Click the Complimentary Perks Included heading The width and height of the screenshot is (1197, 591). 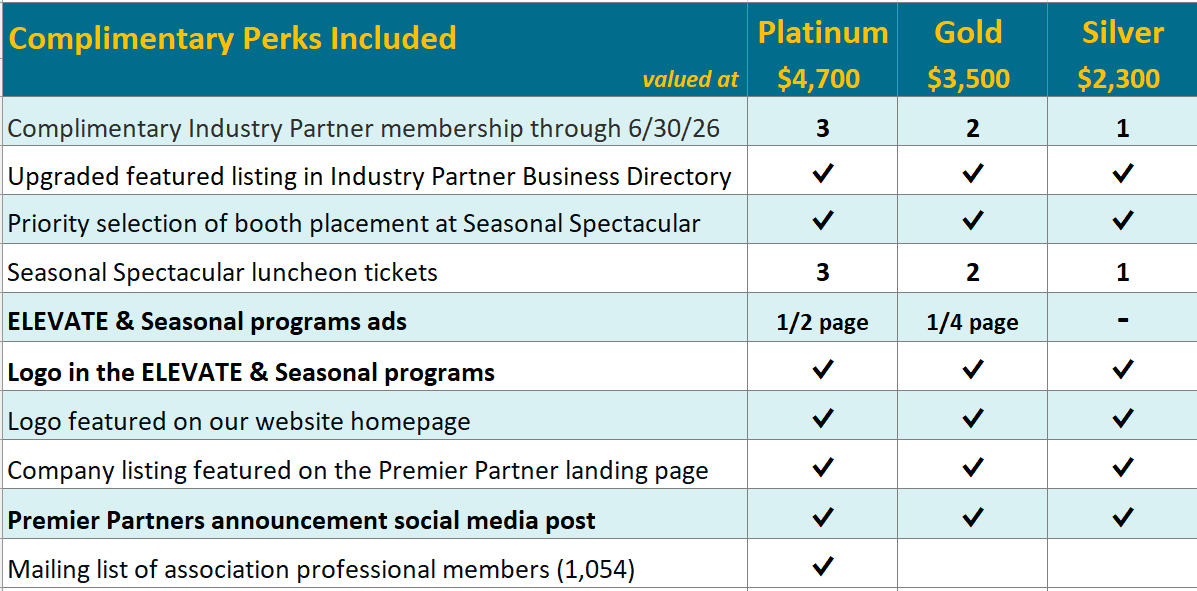click(232, 38)
